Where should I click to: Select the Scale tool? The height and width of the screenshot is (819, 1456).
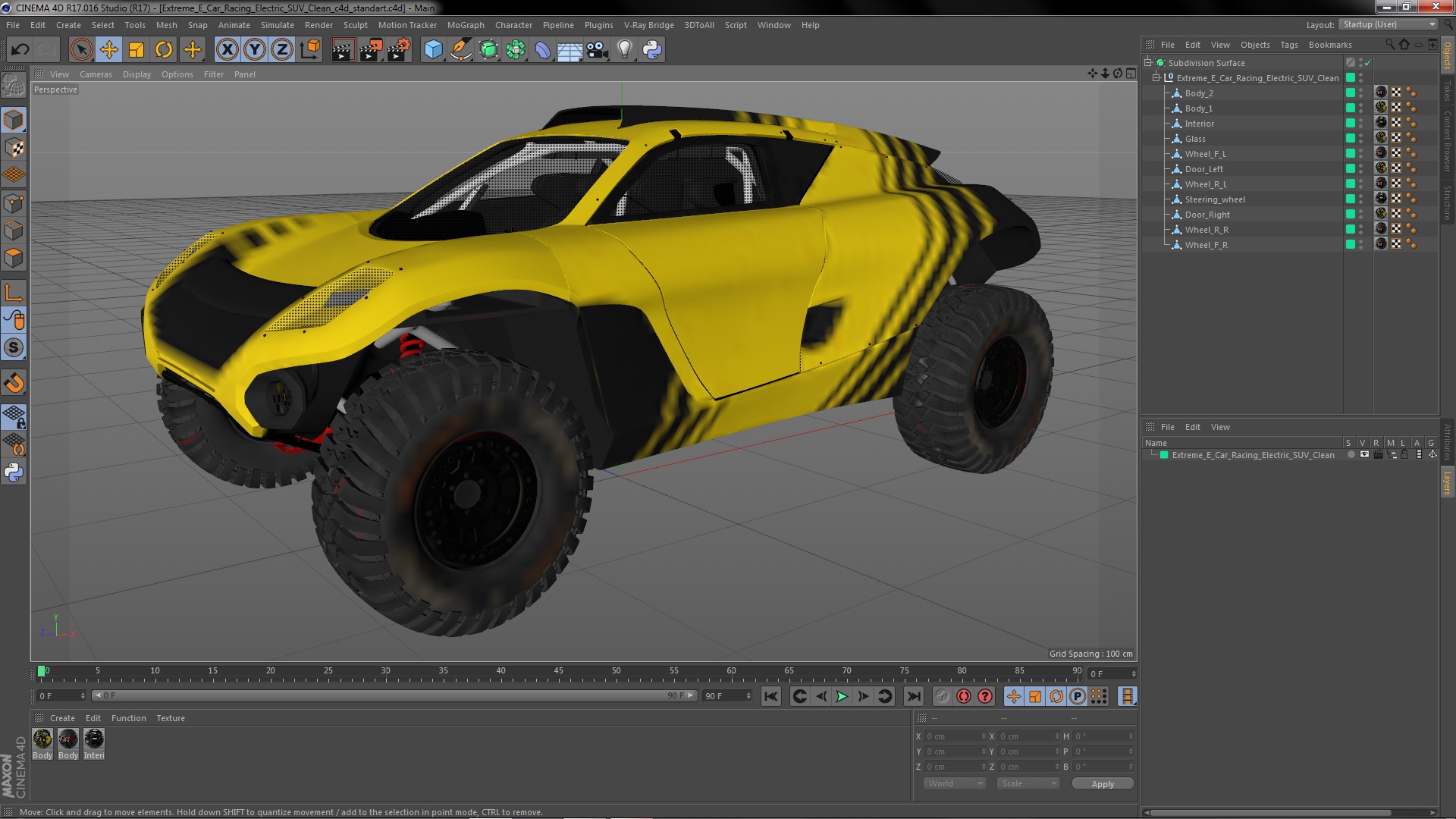click(136, 50)
